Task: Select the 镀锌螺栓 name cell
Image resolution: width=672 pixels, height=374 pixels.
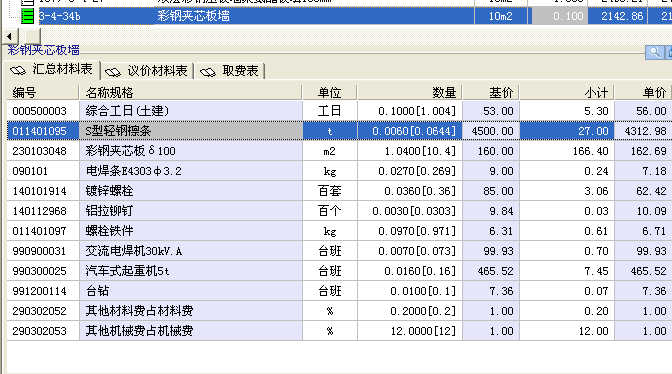Action: pyautogui.click(x=191, y=191)
